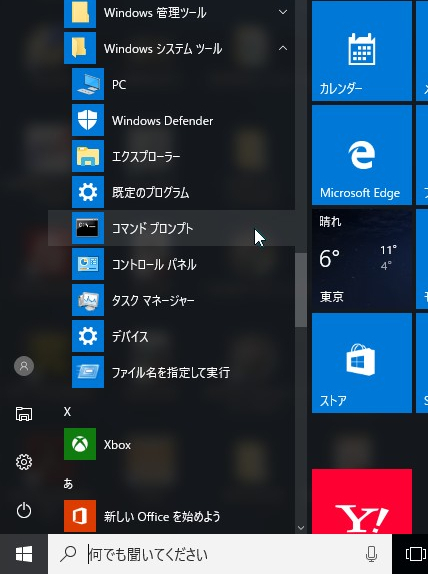The image size is (428, 574).
Task: Launch Windows Defender shield icon
Action: click(x=88, y=120)
